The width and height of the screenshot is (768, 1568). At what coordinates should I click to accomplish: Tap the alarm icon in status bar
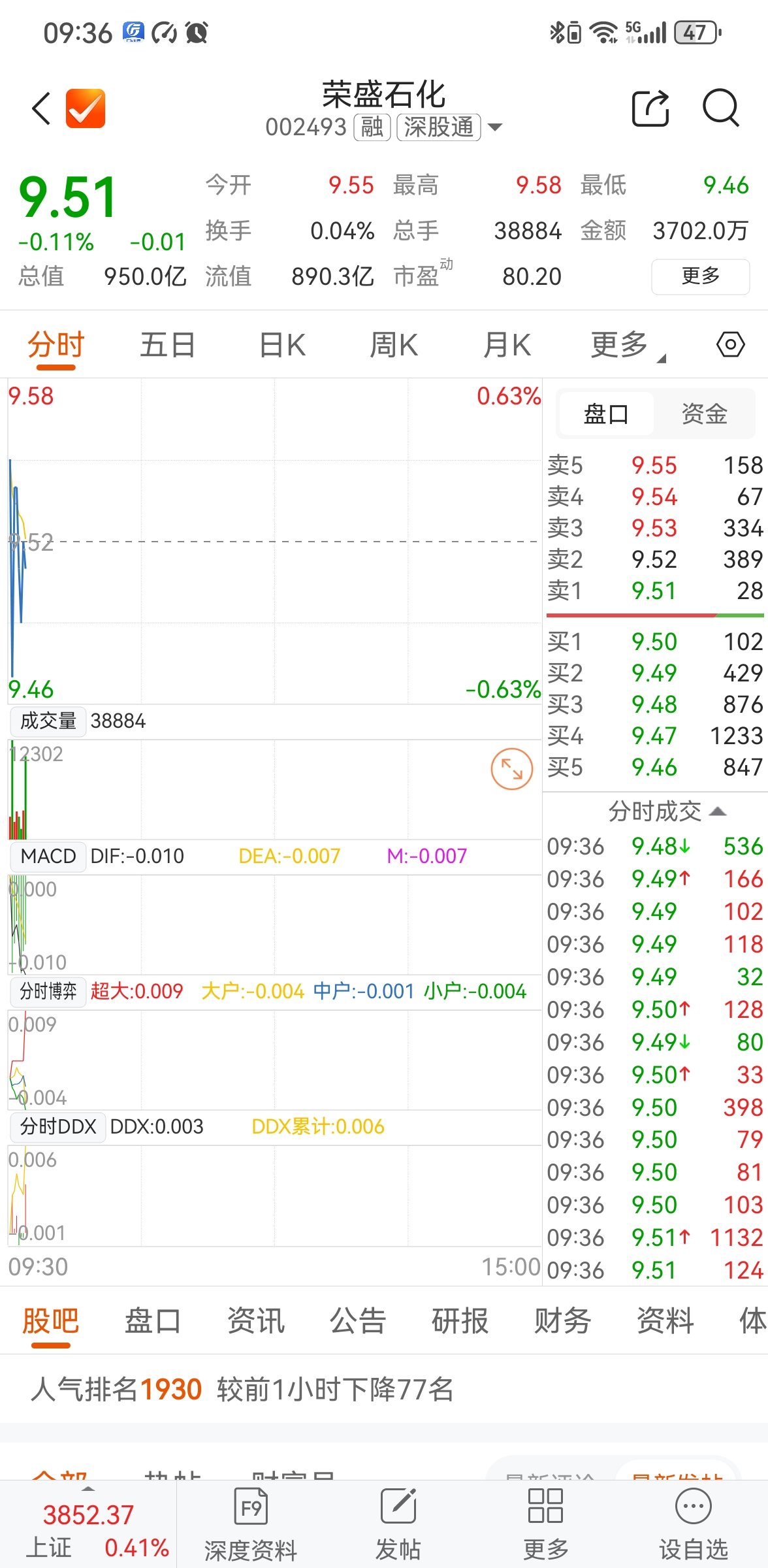click(197, 32)
